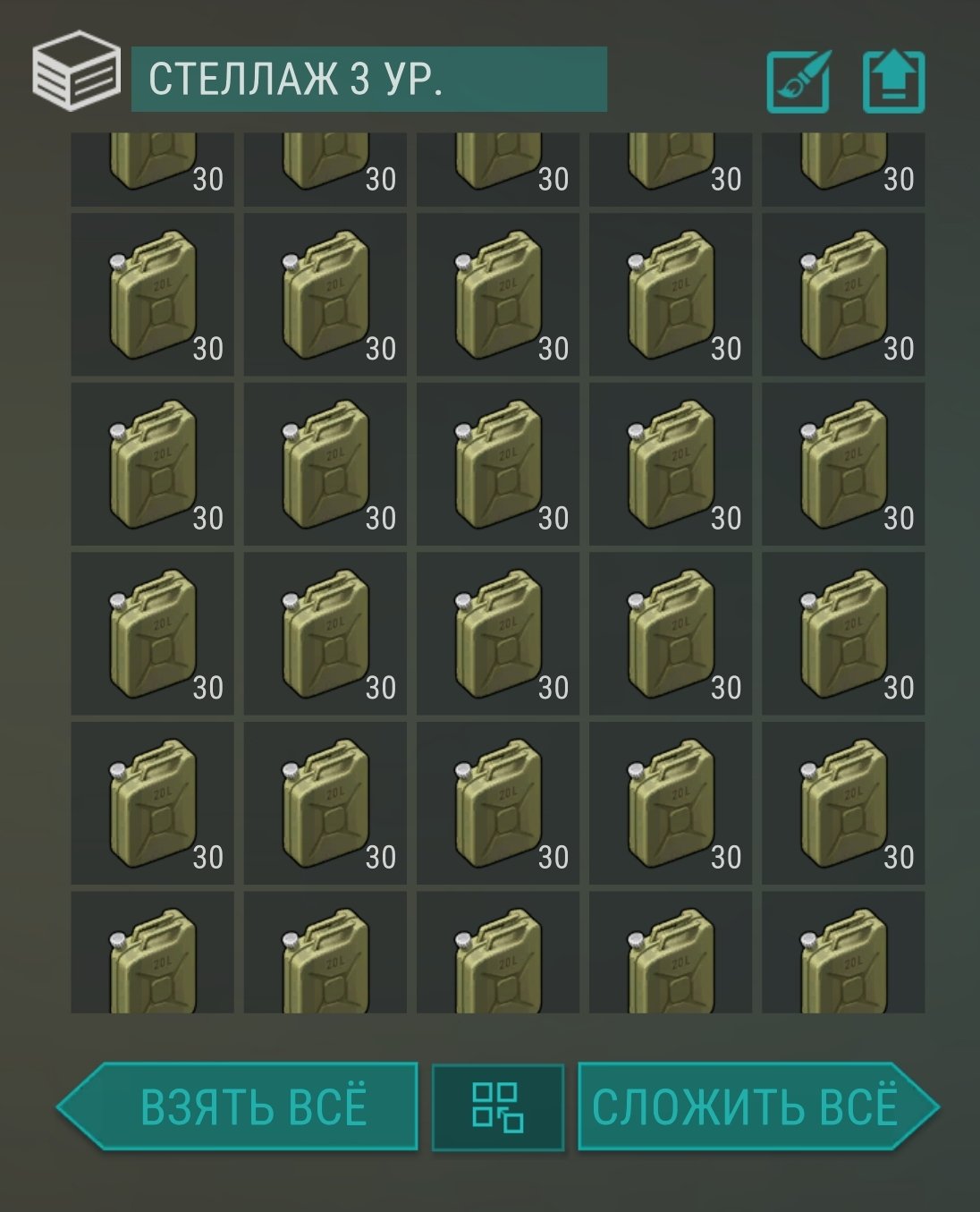Select the partially visible bottom-right canister slot
This screenshot has width=980, height=1212.
[843, 953]
